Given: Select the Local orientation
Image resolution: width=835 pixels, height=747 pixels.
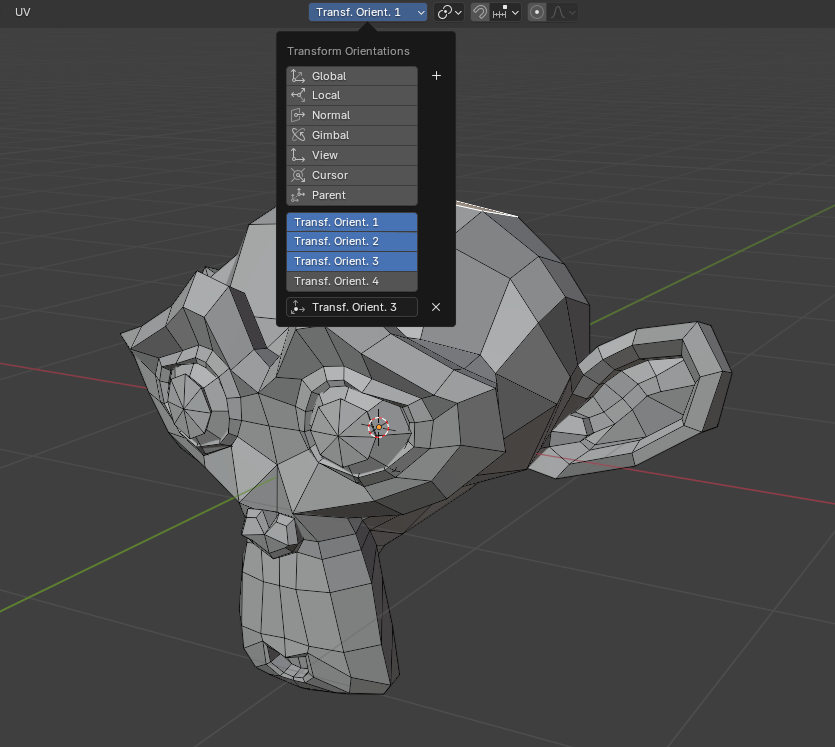Looking at the screenshot, I should (x=352, y=95).
